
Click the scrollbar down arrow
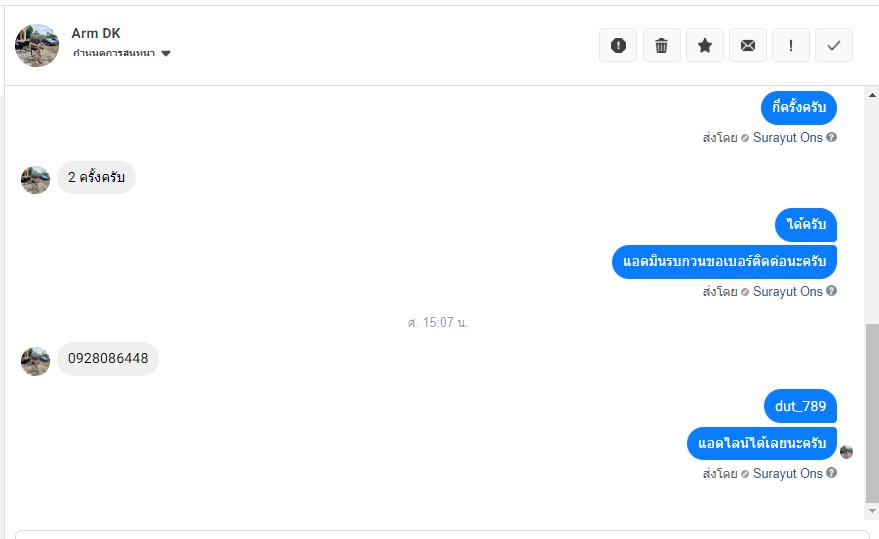pyautogui.click(x=872, y=512)
